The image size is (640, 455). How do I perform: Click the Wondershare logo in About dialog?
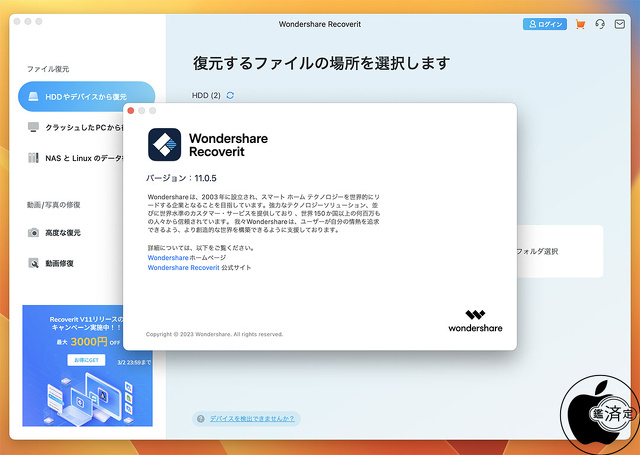tap(475, 321)
